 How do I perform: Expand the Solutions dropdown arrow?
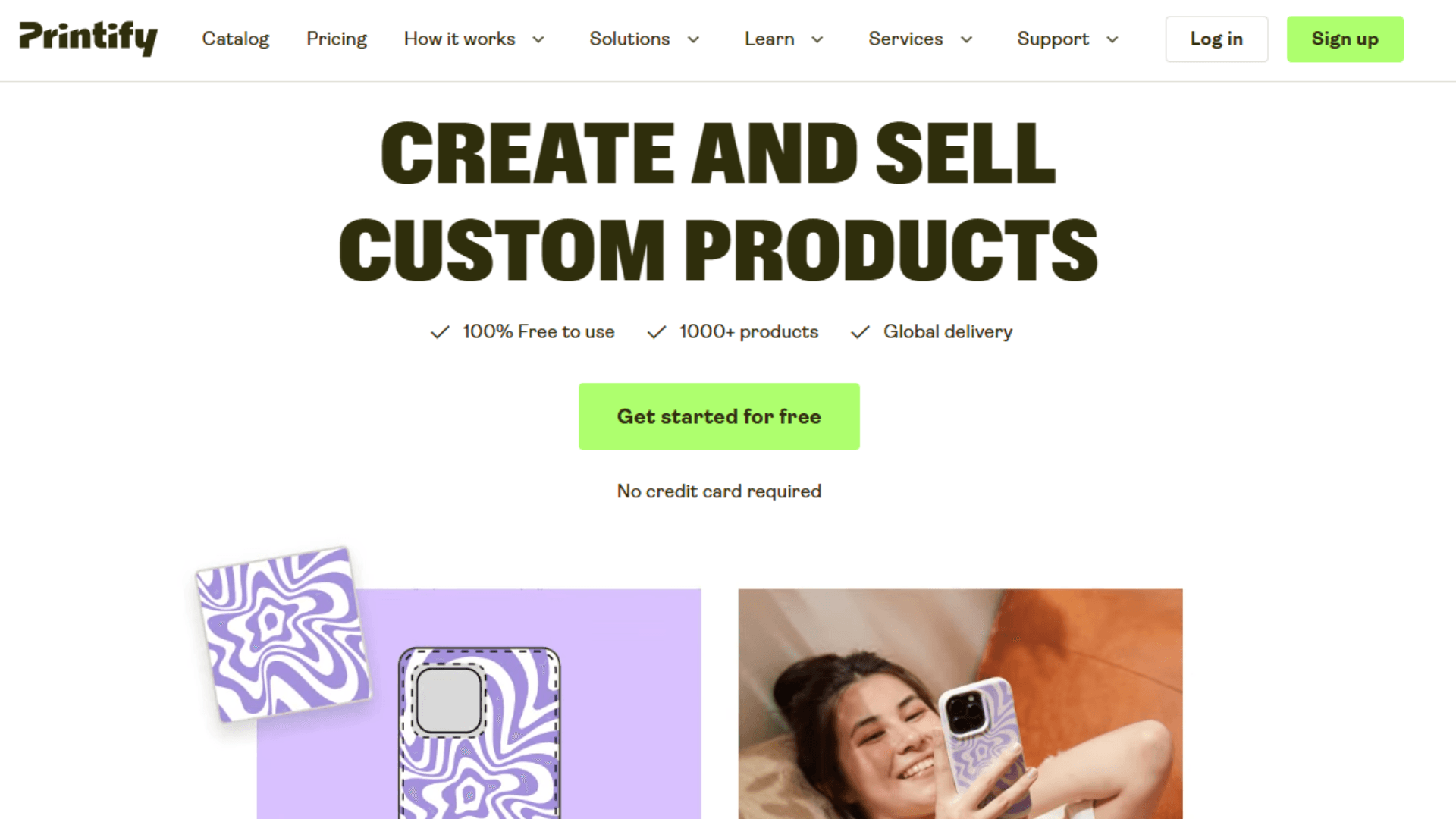[693, 39]
